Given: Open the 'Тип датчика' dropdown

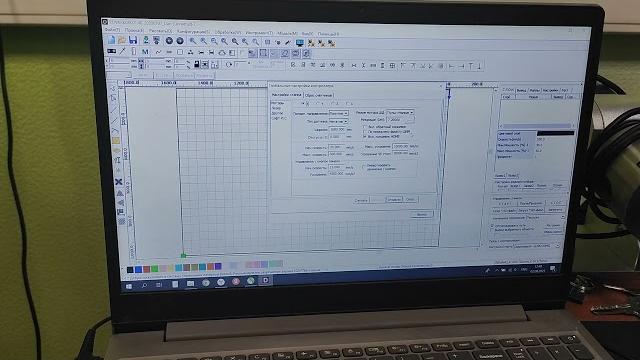Looking at the screenshot, I should point(338,121).
